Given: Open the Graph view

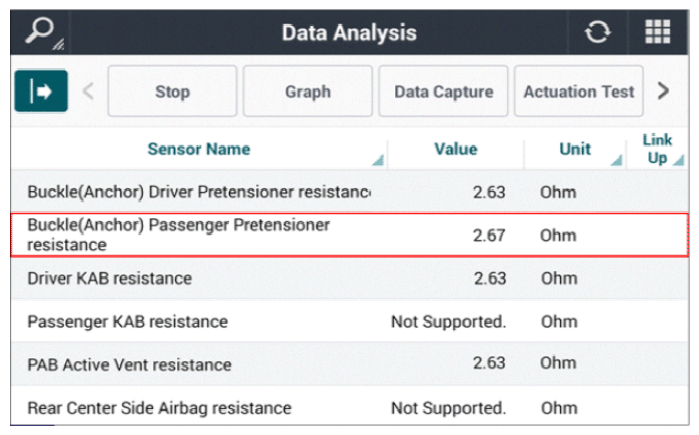Looking at the screenshot, I should 308,91.
